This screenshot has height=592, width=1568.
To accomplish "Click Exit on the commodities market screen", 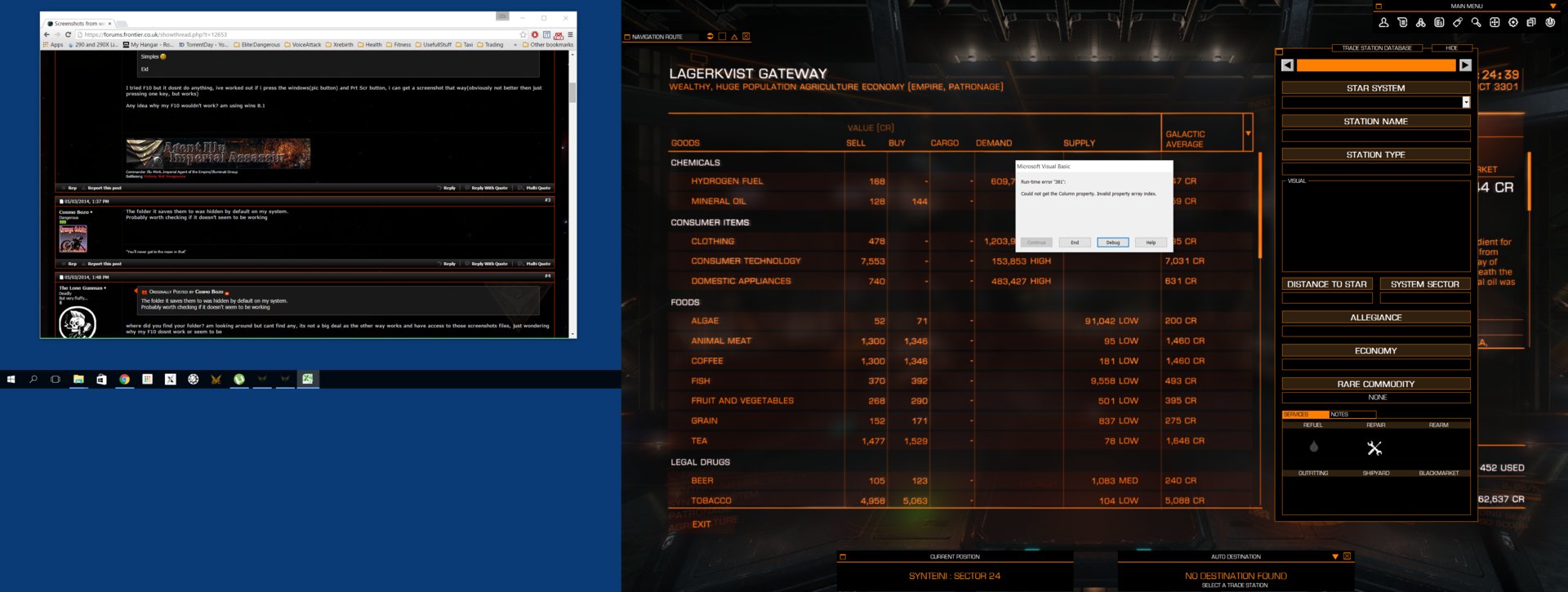I will [x=702, y=524].
